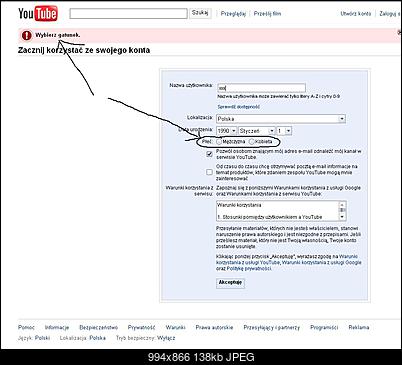Open the Programiści footer link
This screenshot has height=365, width=402.
coord(324,327)
